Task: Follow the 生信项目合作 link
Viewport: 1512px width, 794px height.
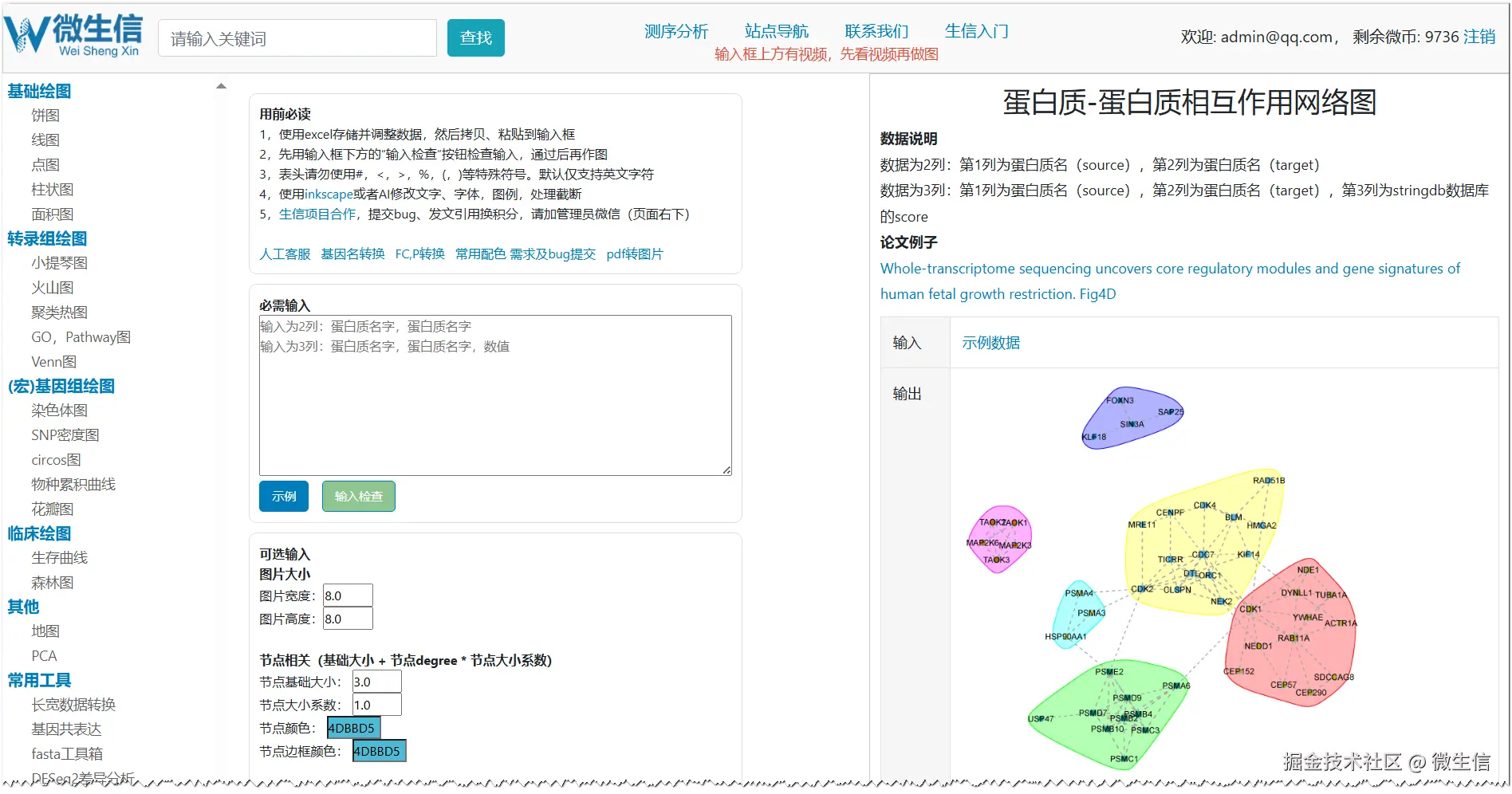Action: [x=317, y=214]
